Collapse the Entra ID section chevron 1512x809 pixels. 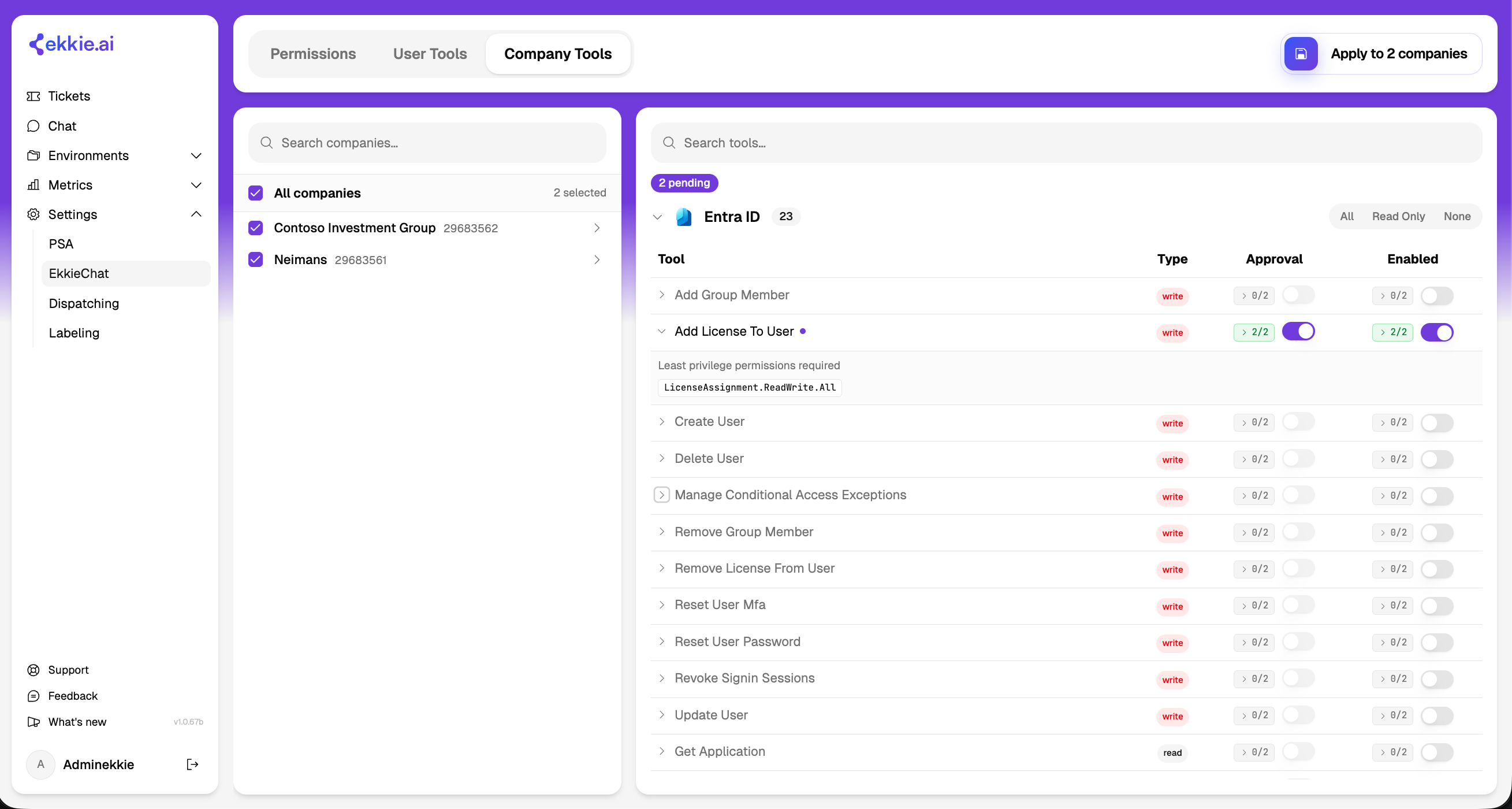(657, 217)
